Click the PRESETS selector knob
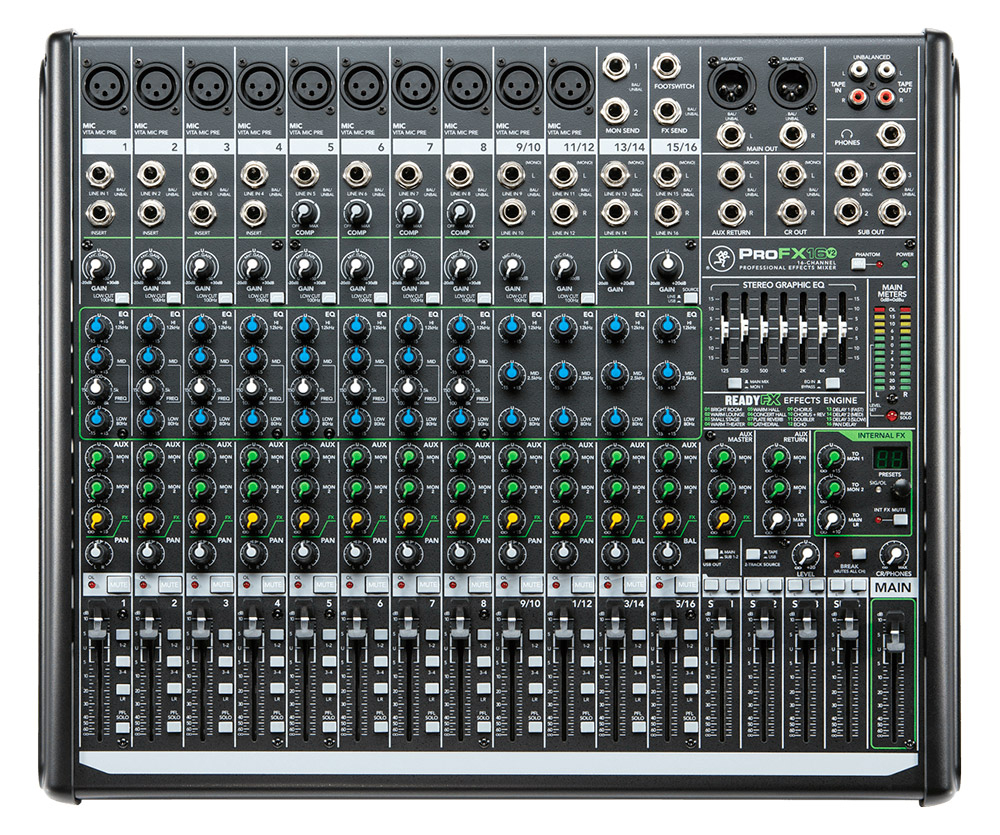 [x=900, y=486]
